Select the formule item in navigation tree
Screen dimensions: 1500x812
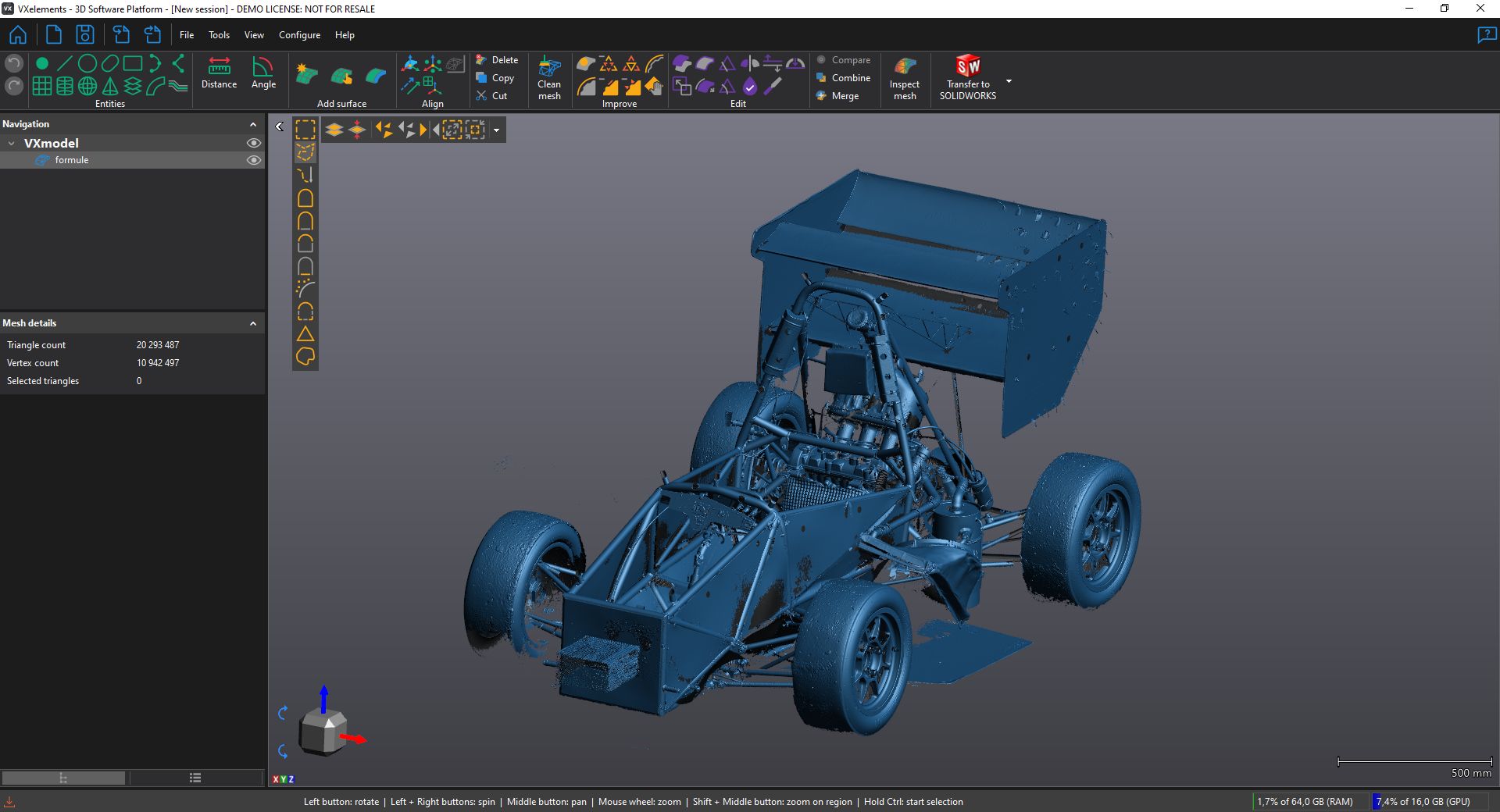tap(72, 160)
